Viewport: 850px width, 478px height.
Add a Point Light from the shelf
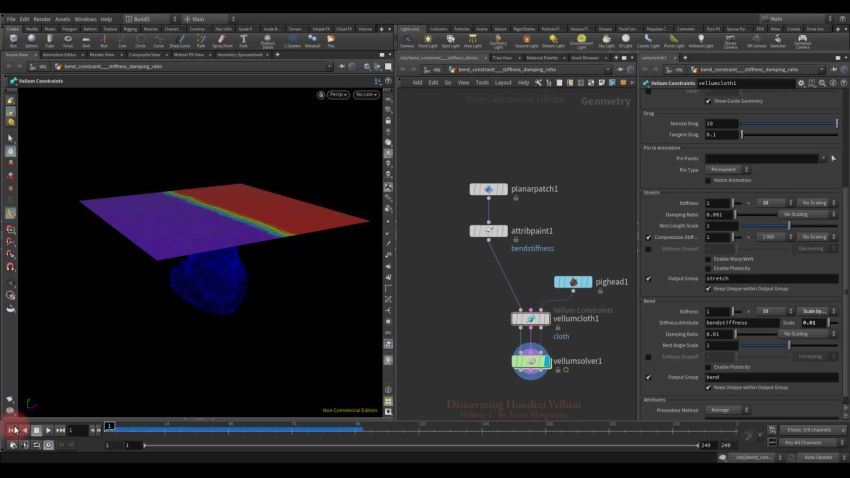point(428,41)
